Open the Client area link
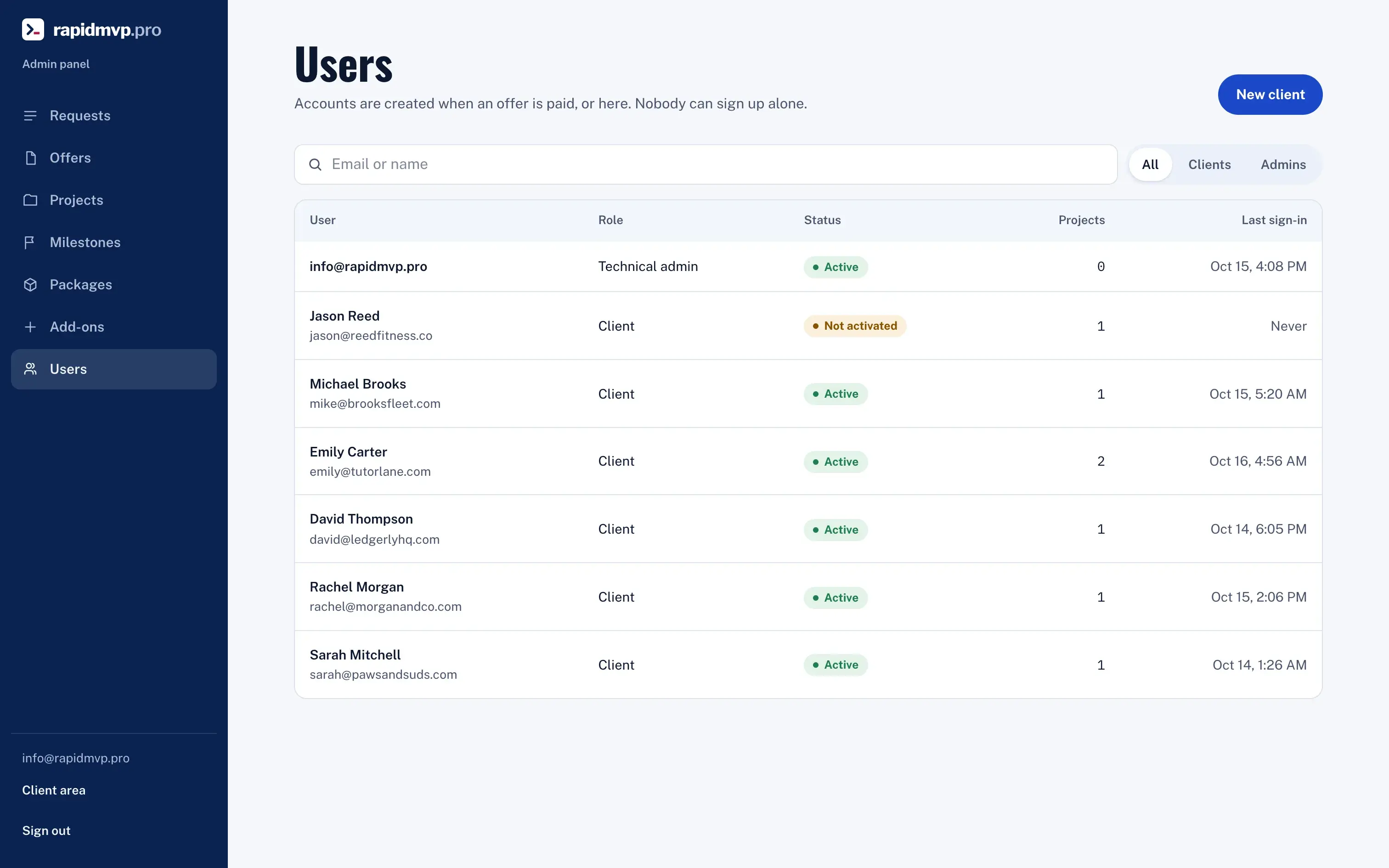The height and width of the screenshot is (868, 1389). tap(54, 790)
